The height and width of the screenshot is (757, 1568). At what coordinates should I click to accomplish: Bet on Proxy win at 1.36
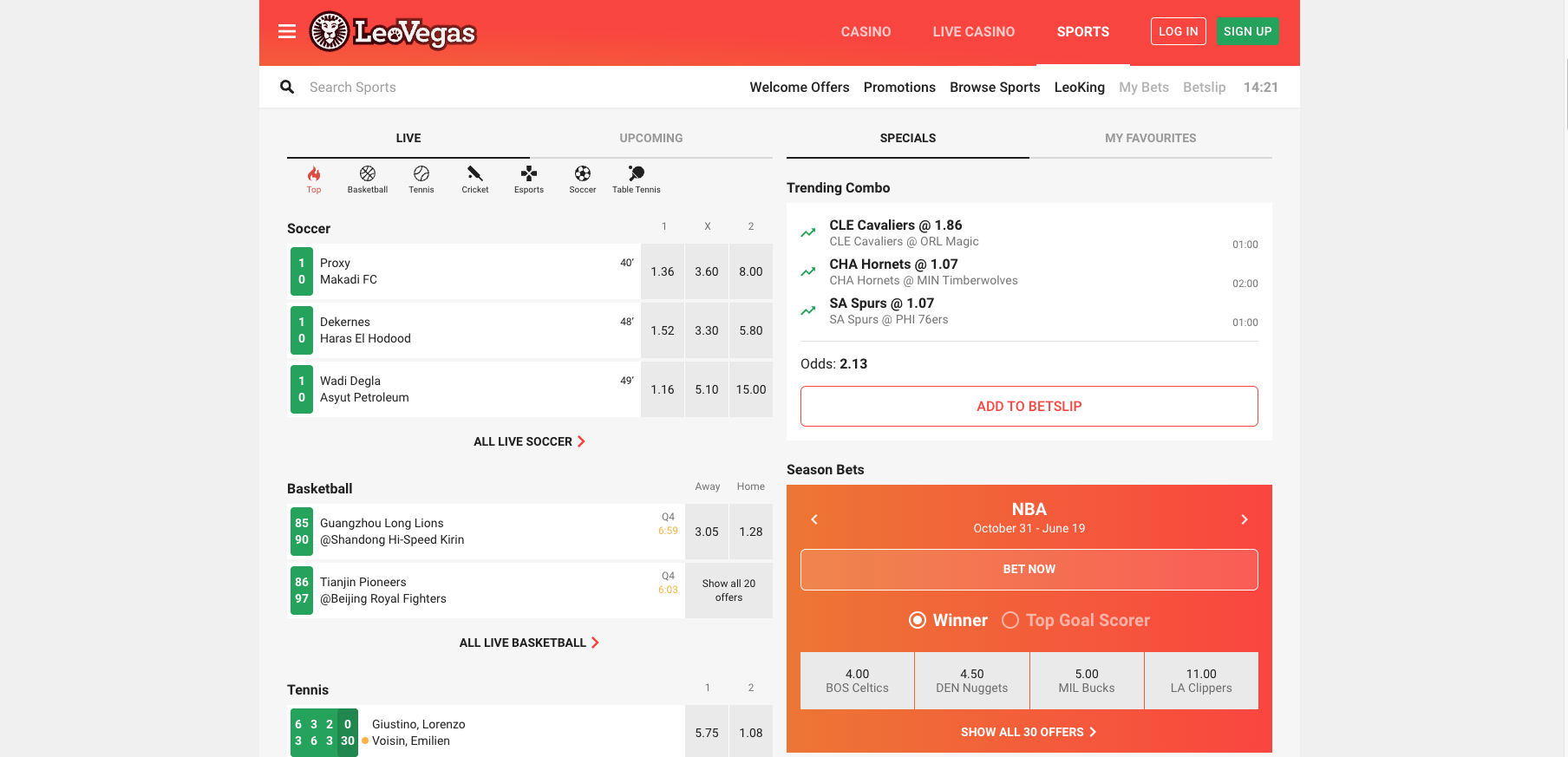(663, 271)
